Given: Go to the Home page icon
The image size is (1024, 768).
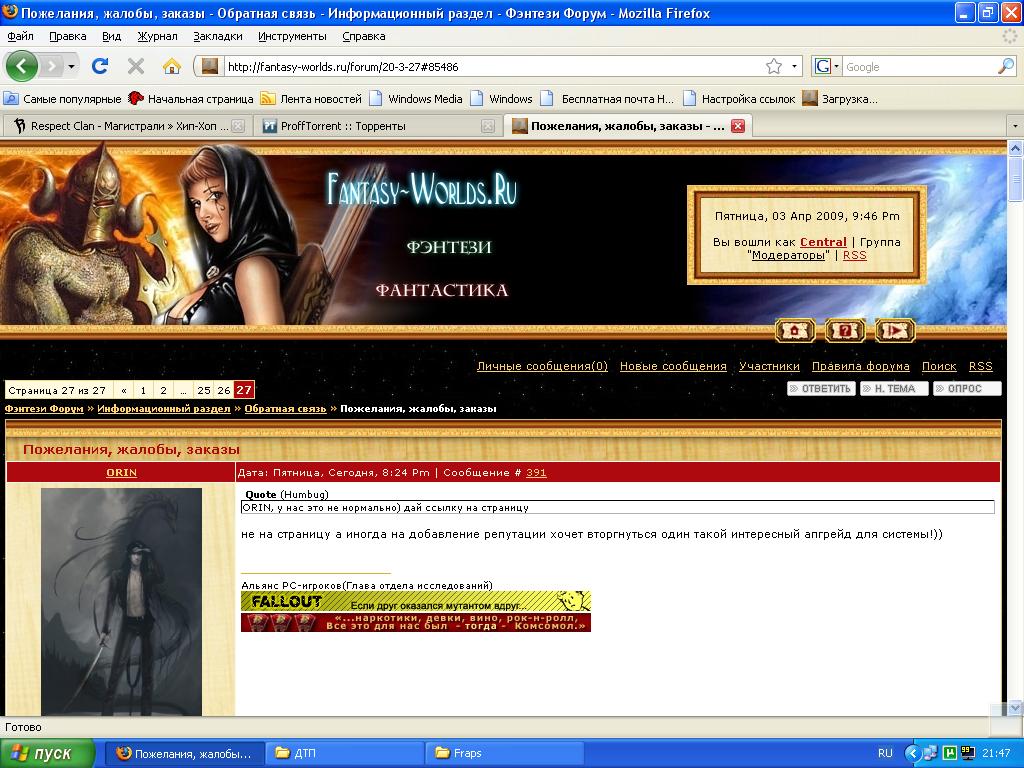Looking at the screenshot, I should [x=172, y=66].
